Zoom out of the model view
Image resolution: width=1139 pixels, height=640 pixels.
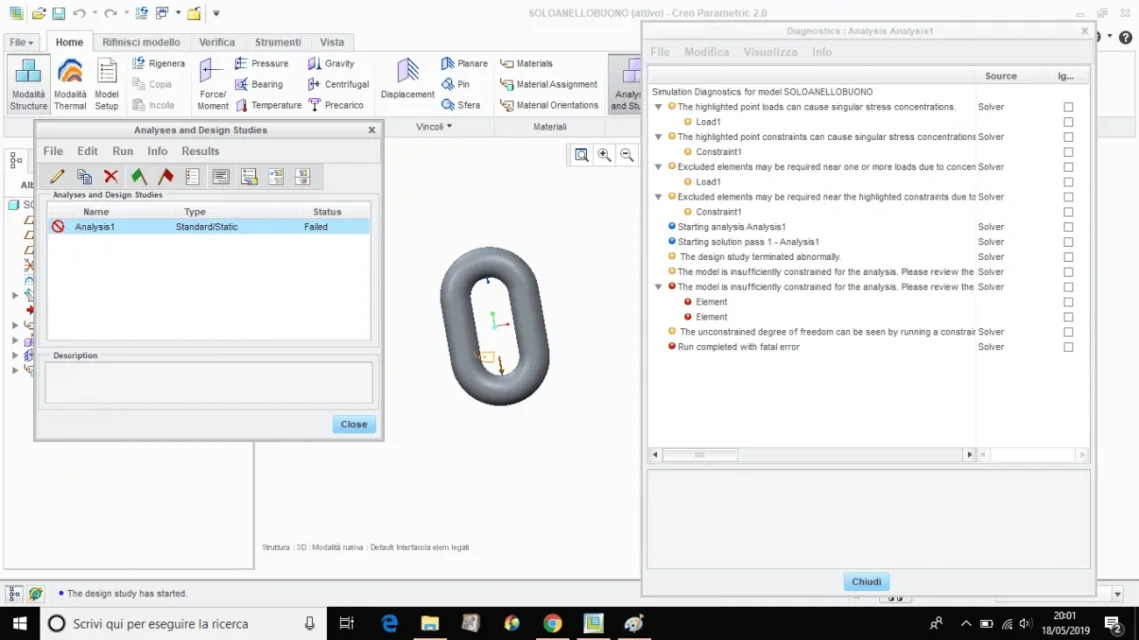[627, 155]
